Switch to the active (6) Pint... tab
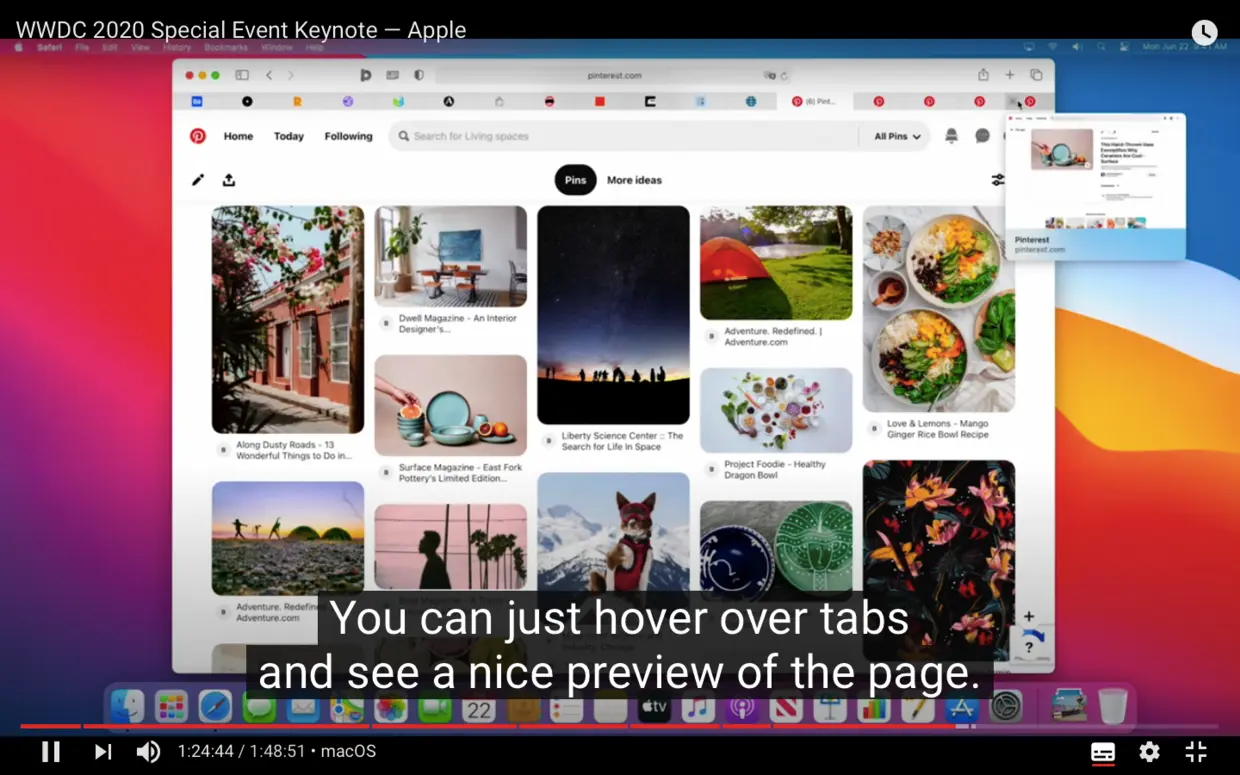The height and width of the screenshot is (775, 1240). click(x=813, y=101)
